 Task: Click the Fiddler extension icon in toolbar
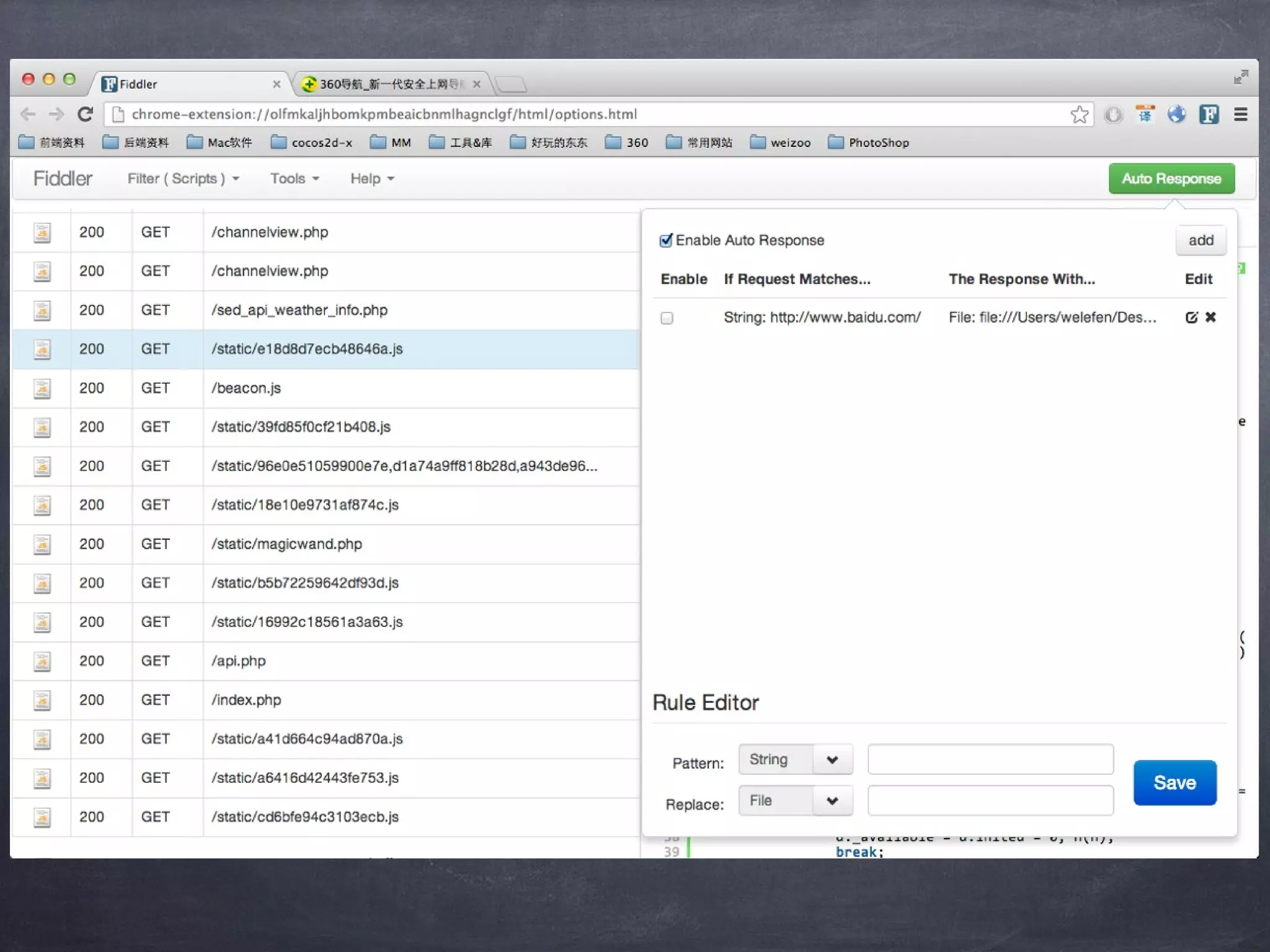pos(1209,114)
